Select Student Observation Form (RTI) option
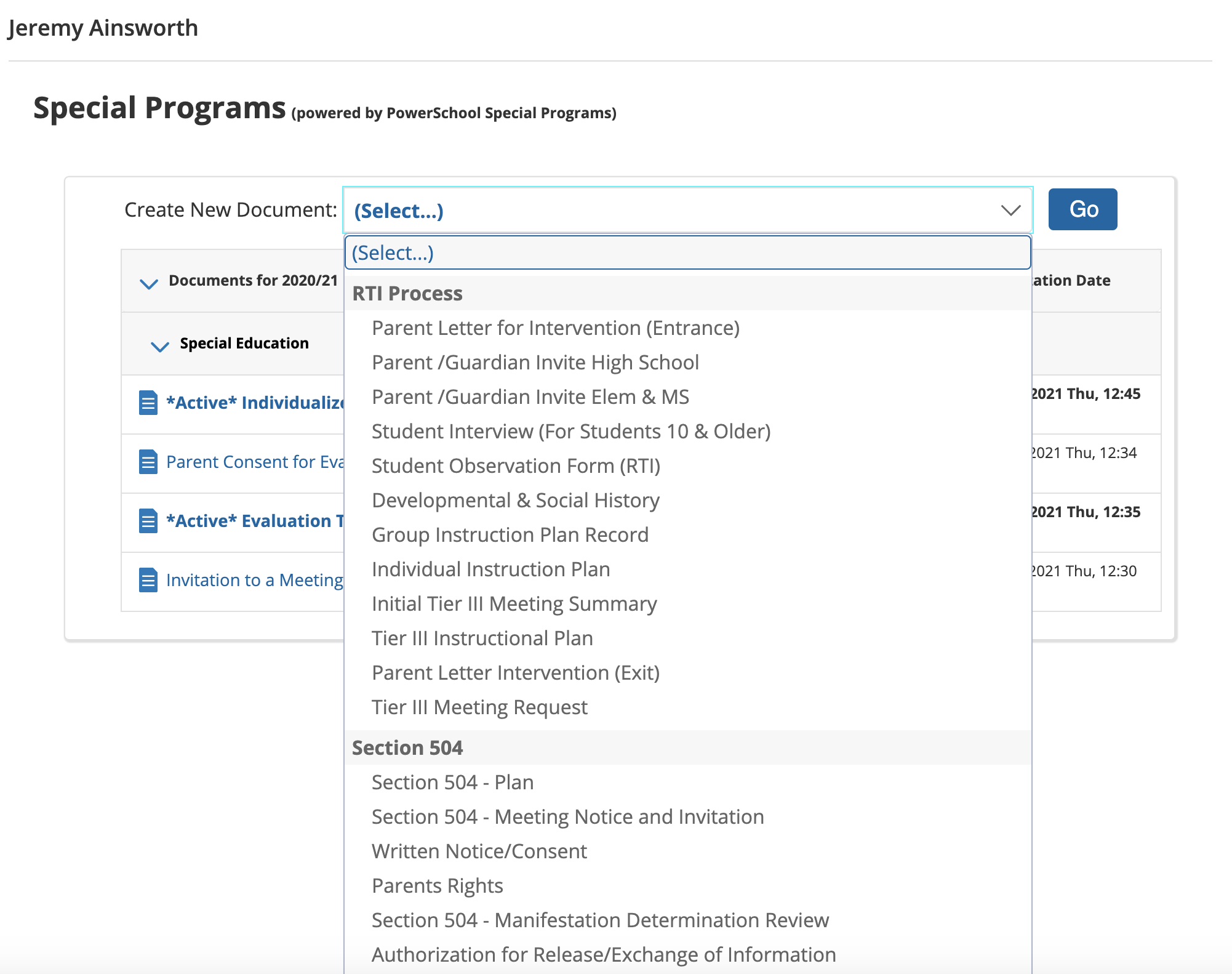 pyautogui.click(x=516, y=466)
